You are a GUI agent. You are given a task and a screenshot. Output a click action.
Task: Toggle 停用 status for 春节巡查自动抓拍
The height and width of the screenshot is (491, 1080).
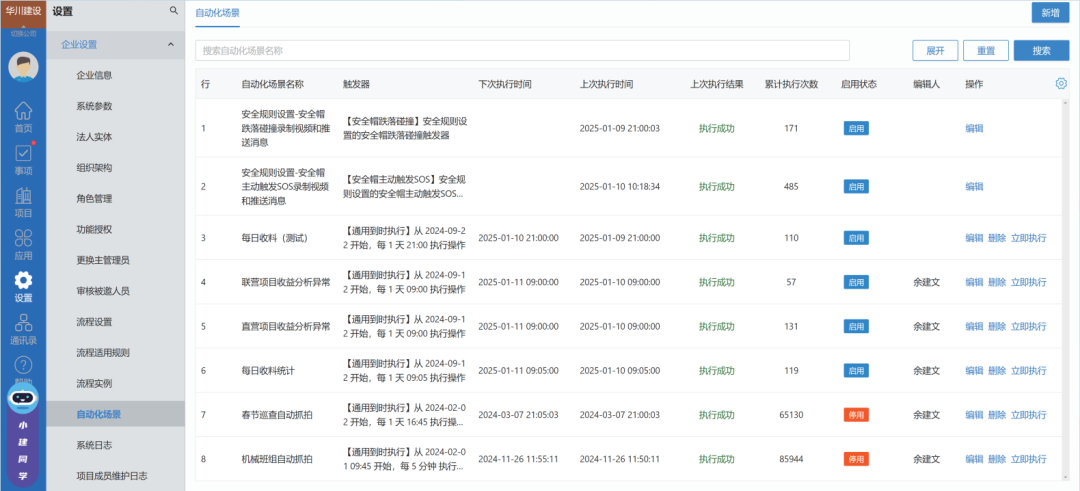[x=855, y=415]
